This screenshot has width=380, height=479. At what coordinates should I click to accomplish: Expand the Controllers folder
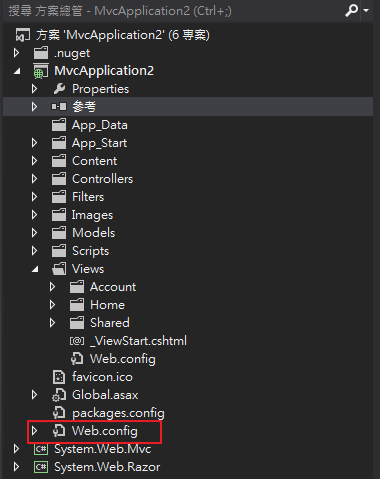[34, 179]
